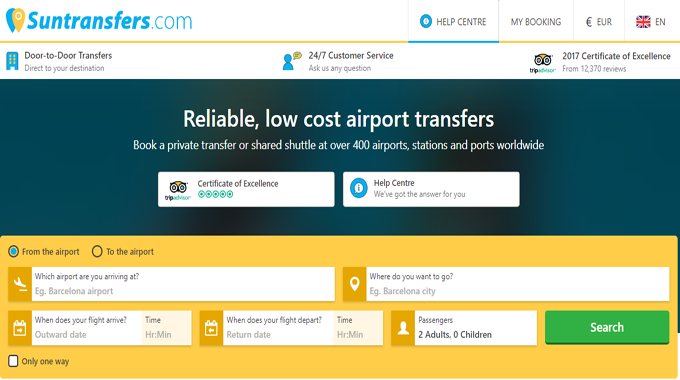The image size is (680, 380).
Task: Click the arriving airport input field
Action: tap(183, 284)
